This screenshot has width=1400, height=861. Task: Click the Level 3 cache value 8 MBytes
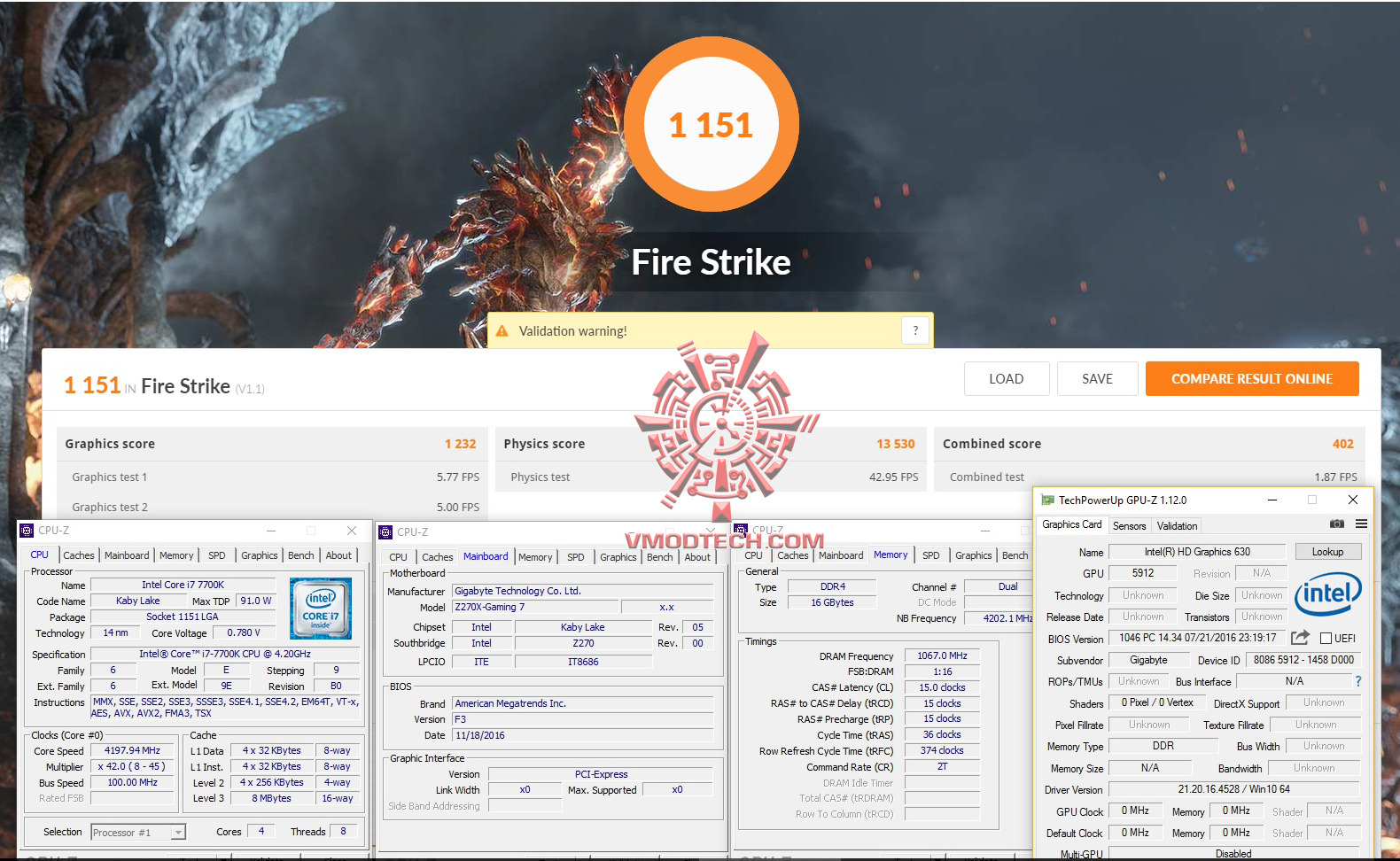click(x=271, y=798)
